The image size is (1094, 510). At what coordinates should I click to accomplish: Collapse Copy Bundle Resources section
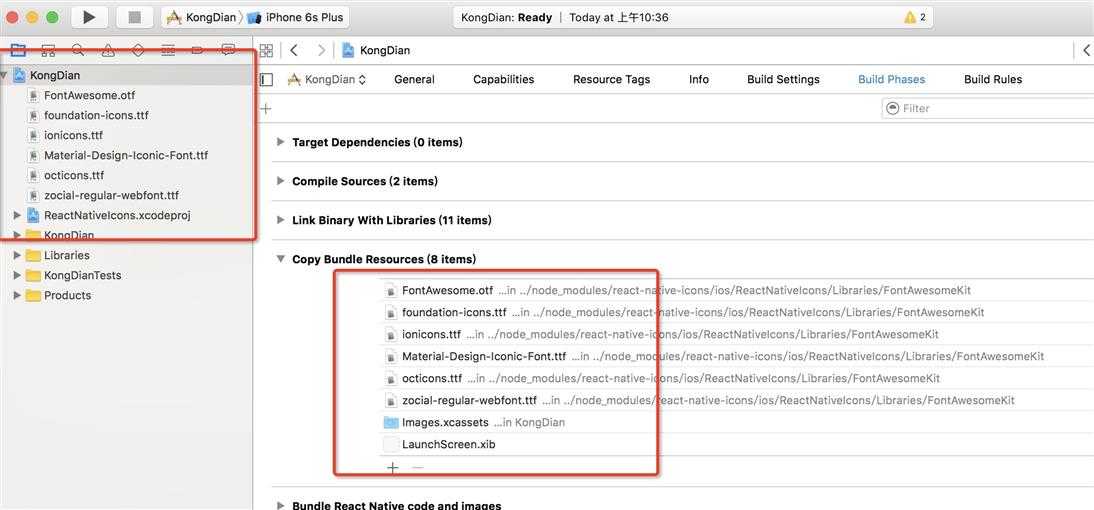point(280,259)
